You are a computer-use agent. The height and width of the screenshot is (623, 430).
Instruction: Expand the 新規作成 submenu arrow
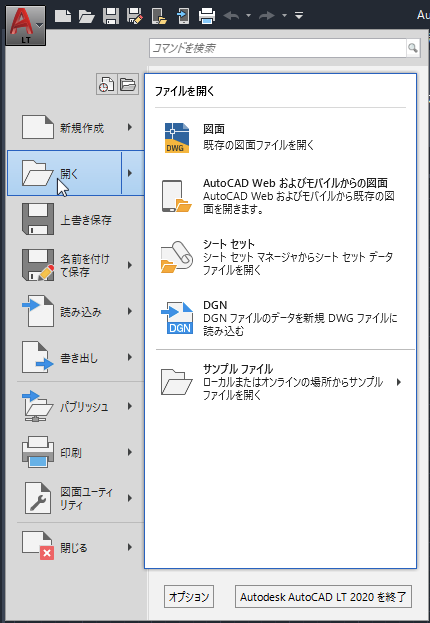pyautogui.click(x=130, y=128)
